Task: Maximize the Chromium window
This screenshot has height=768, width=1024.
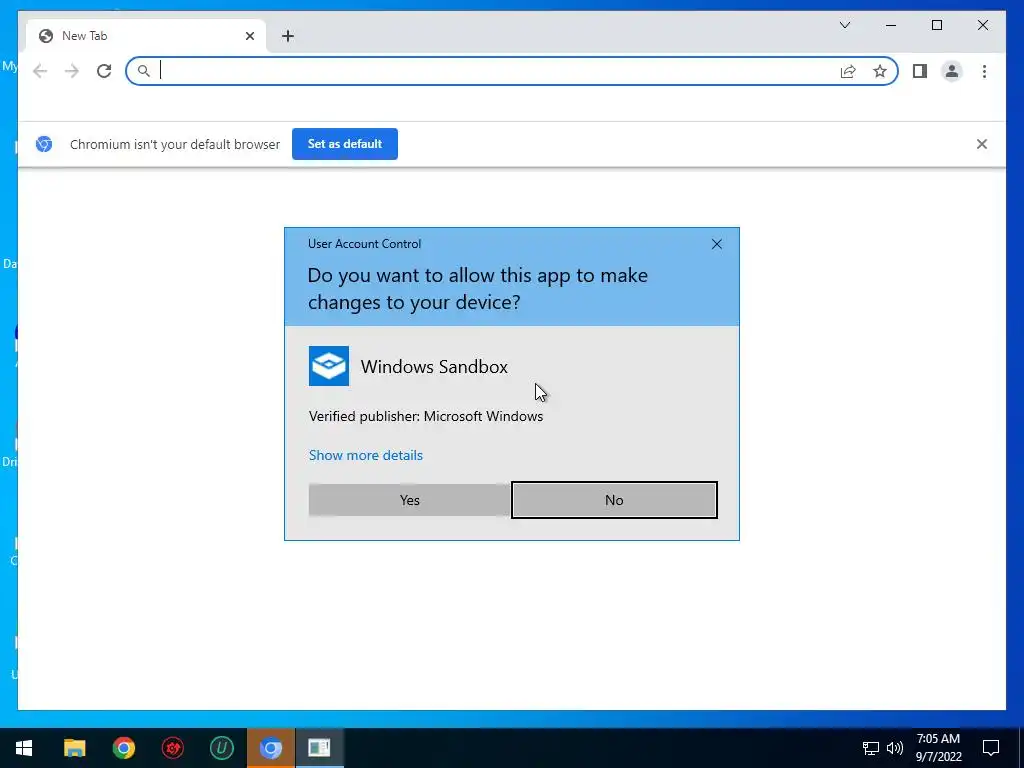Action: (x=936, y=25)
